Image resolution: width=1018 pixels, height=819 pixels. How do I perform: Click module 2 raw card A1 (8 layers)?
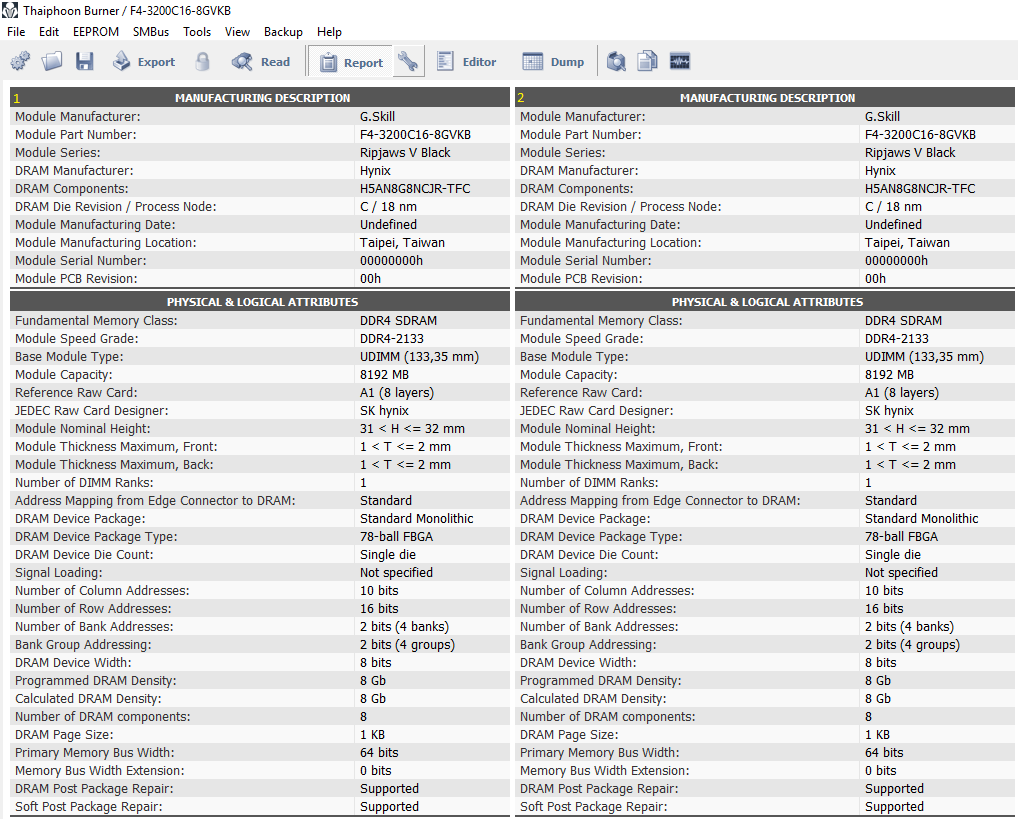(x=902, y=393)
